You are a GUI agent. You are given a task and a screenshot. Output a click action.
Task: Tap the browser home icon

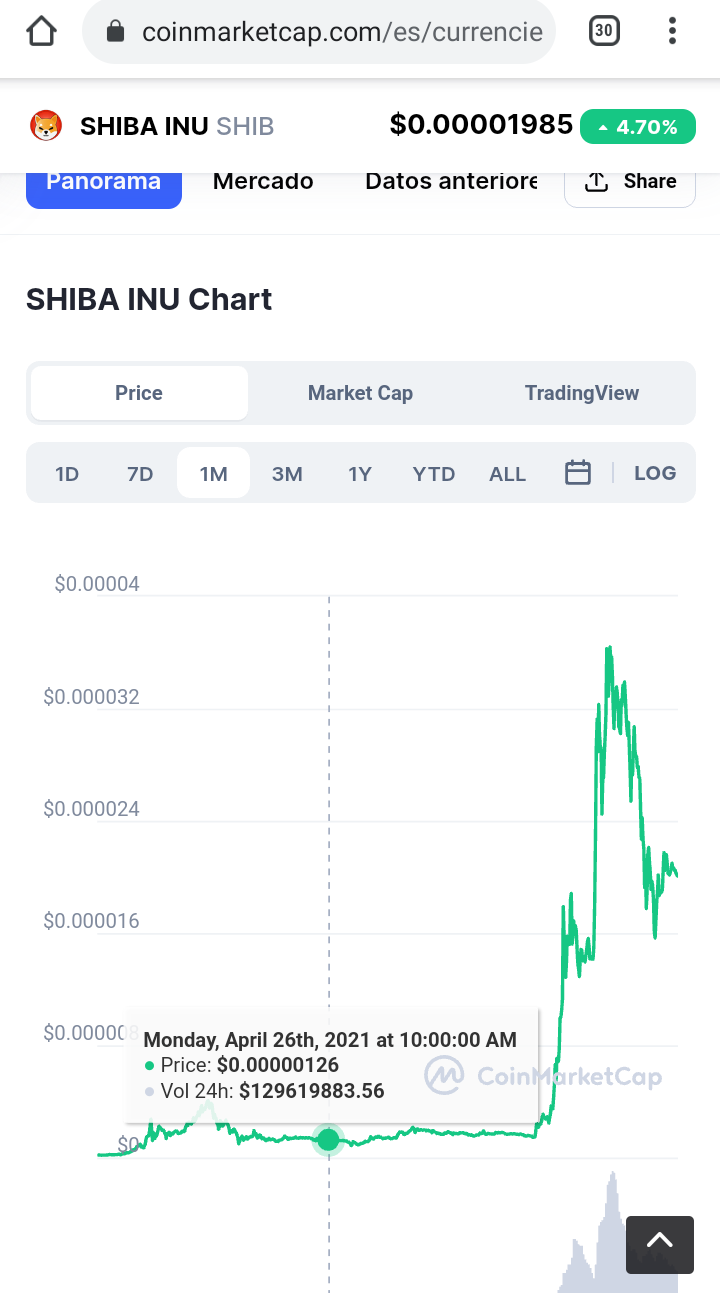42,32
